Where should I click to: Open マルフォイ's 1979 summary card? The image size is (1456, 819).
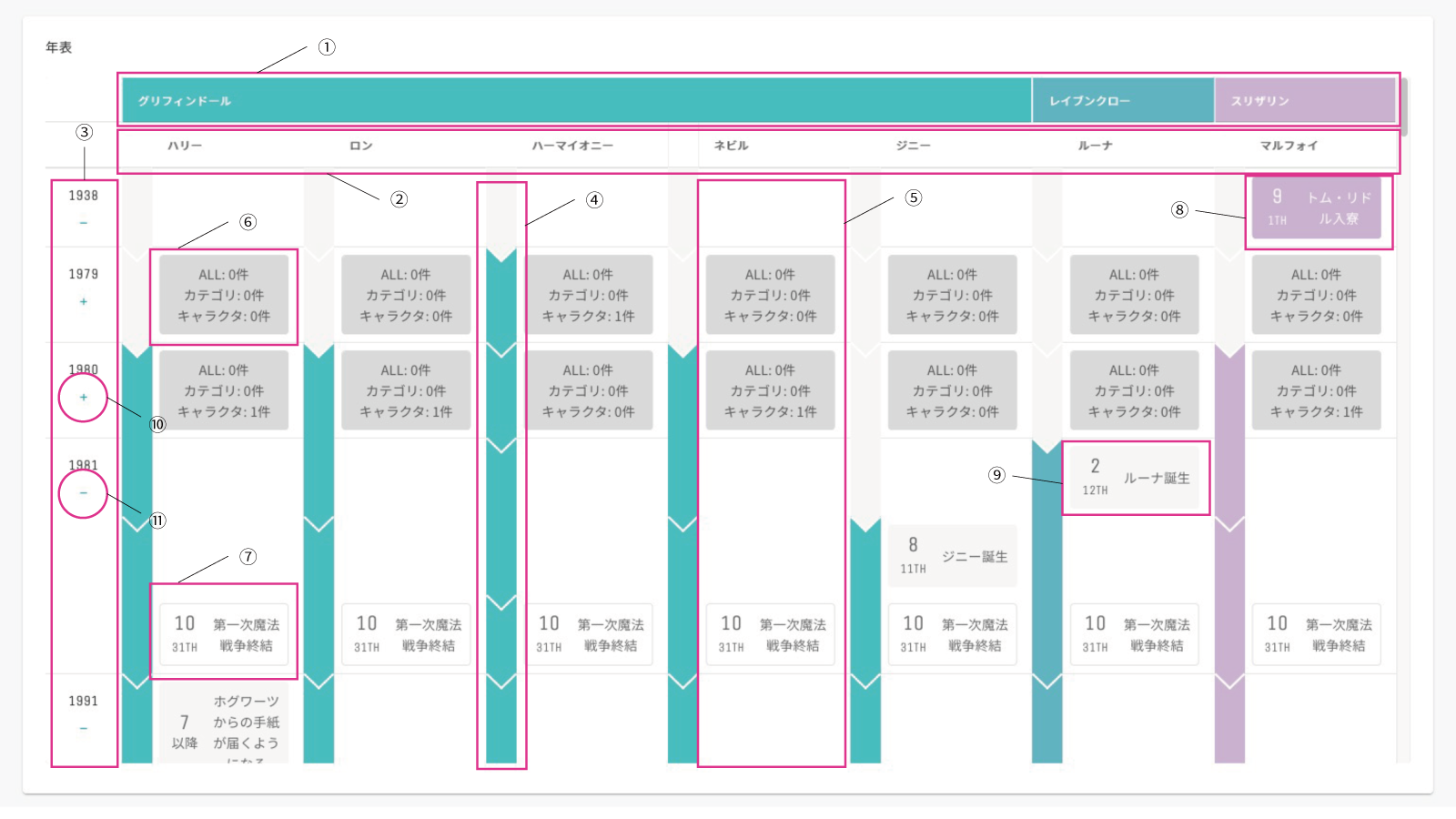point(1316,295)
